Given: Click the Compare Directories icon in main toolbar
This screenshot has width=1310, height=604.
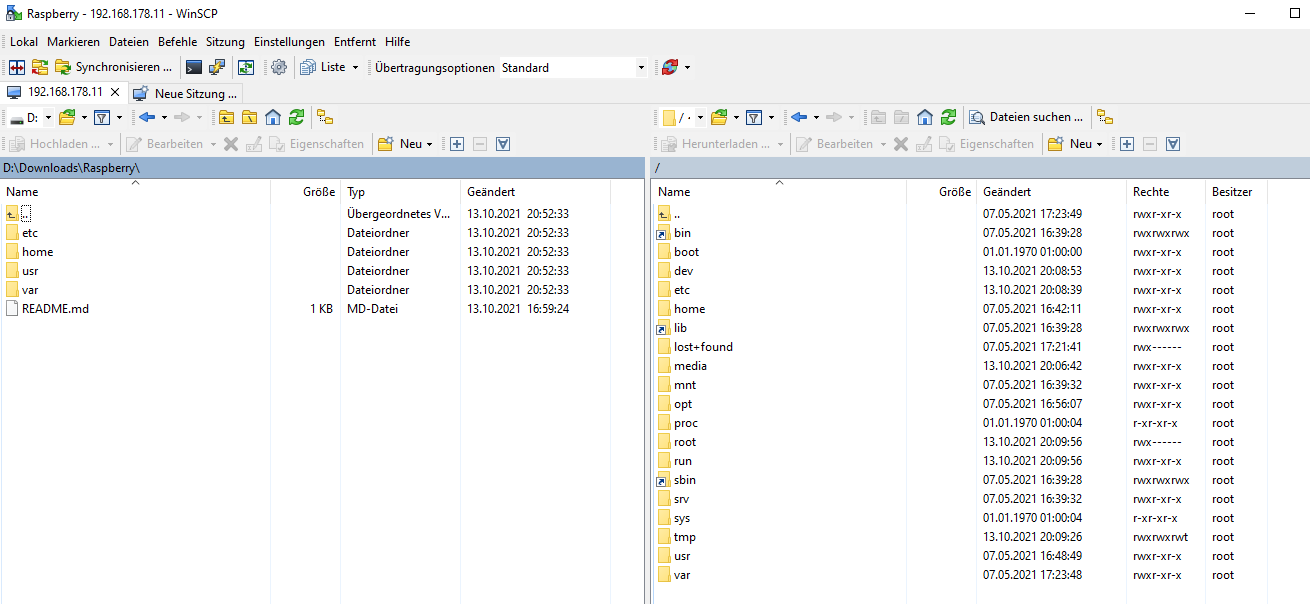Looking at the screenshot, I should click(x=17, y=67).
